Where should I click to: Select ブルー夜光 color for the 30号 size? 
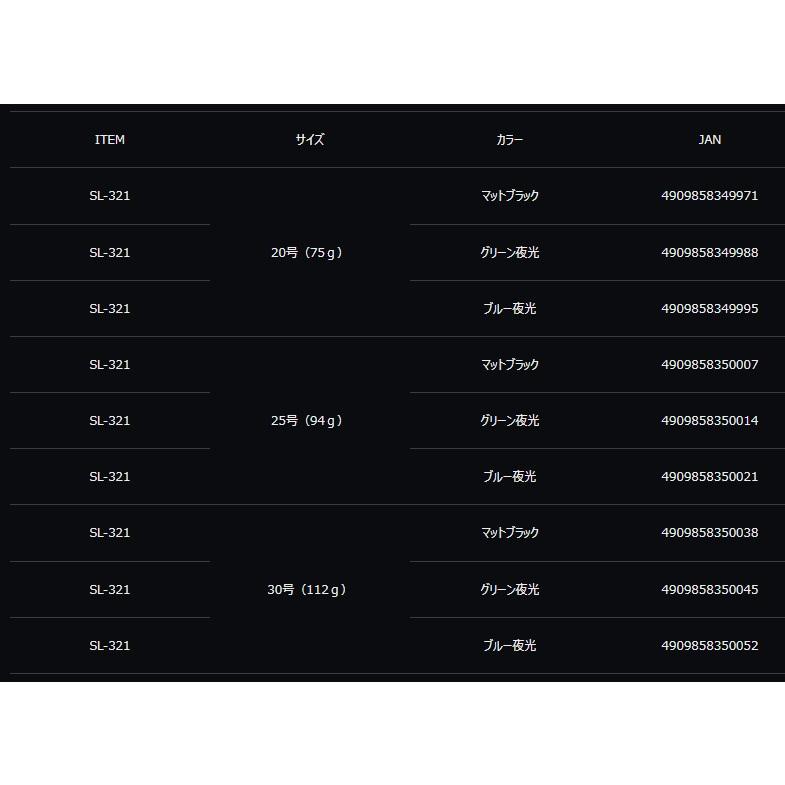pyautogui.click(x=510, y=646)
